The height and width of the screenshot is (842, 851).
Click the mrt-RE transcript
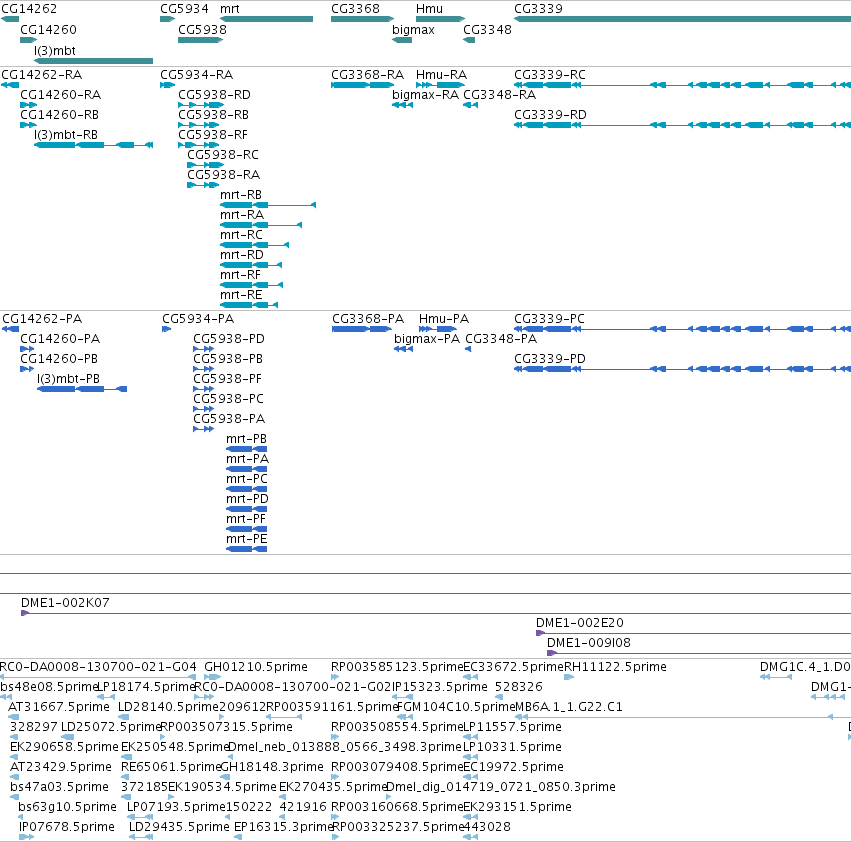tap(249, 305)
